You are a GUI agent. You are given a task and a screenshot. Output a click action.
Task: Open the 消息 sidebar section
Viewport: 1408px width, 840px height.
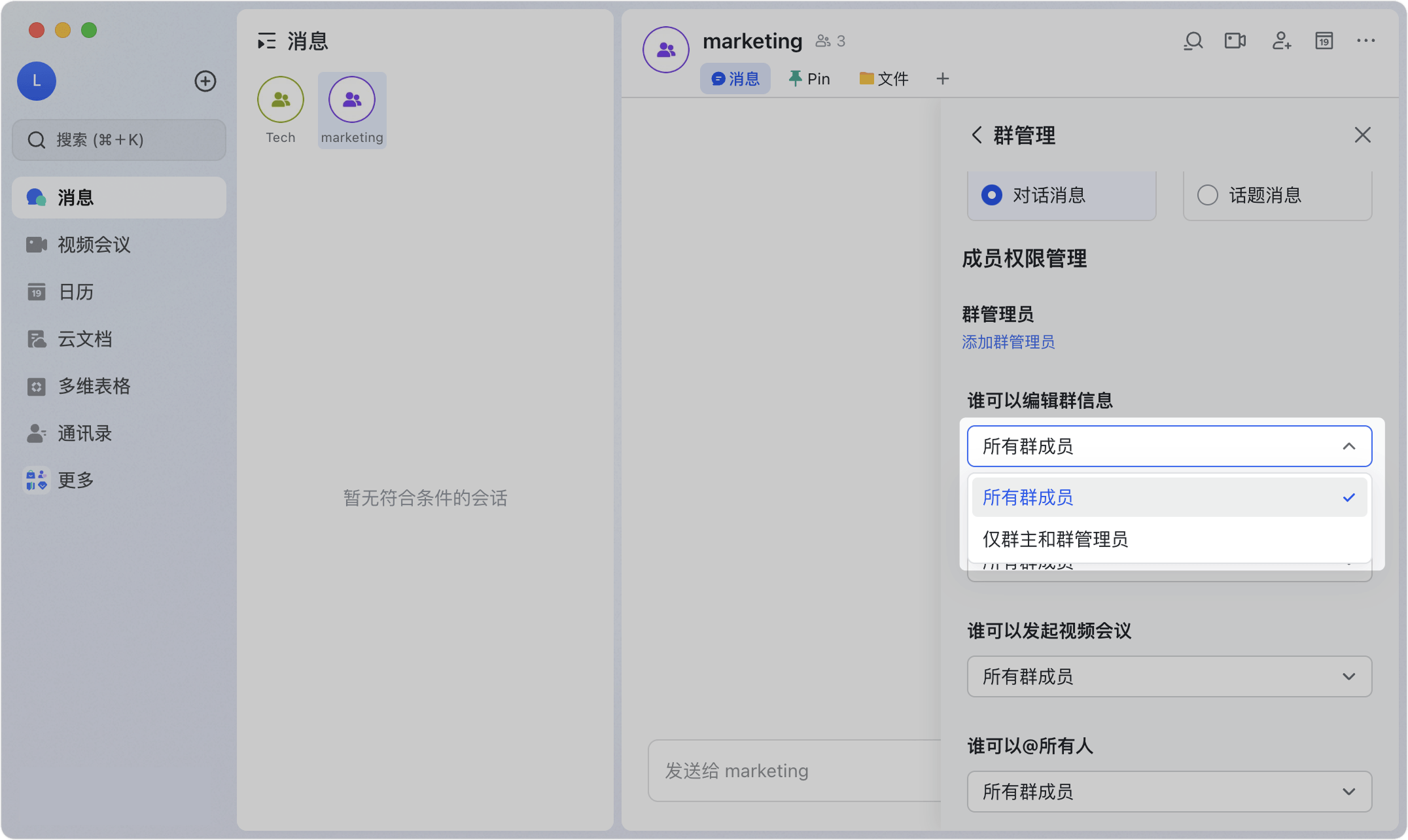[119, 197]
